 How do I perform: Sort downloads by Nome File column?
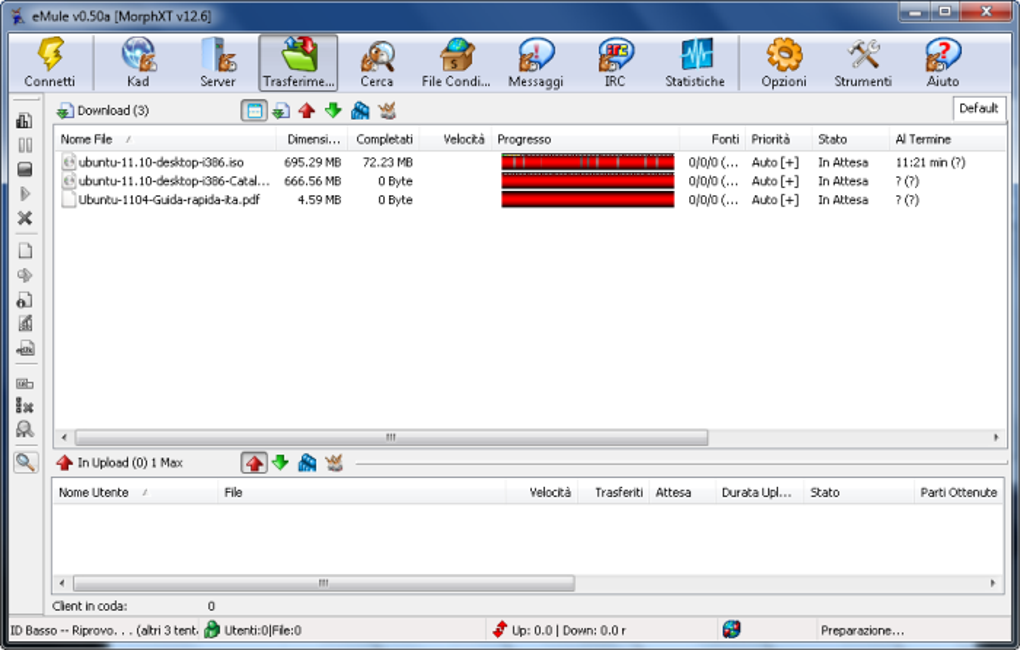[166, 139]
